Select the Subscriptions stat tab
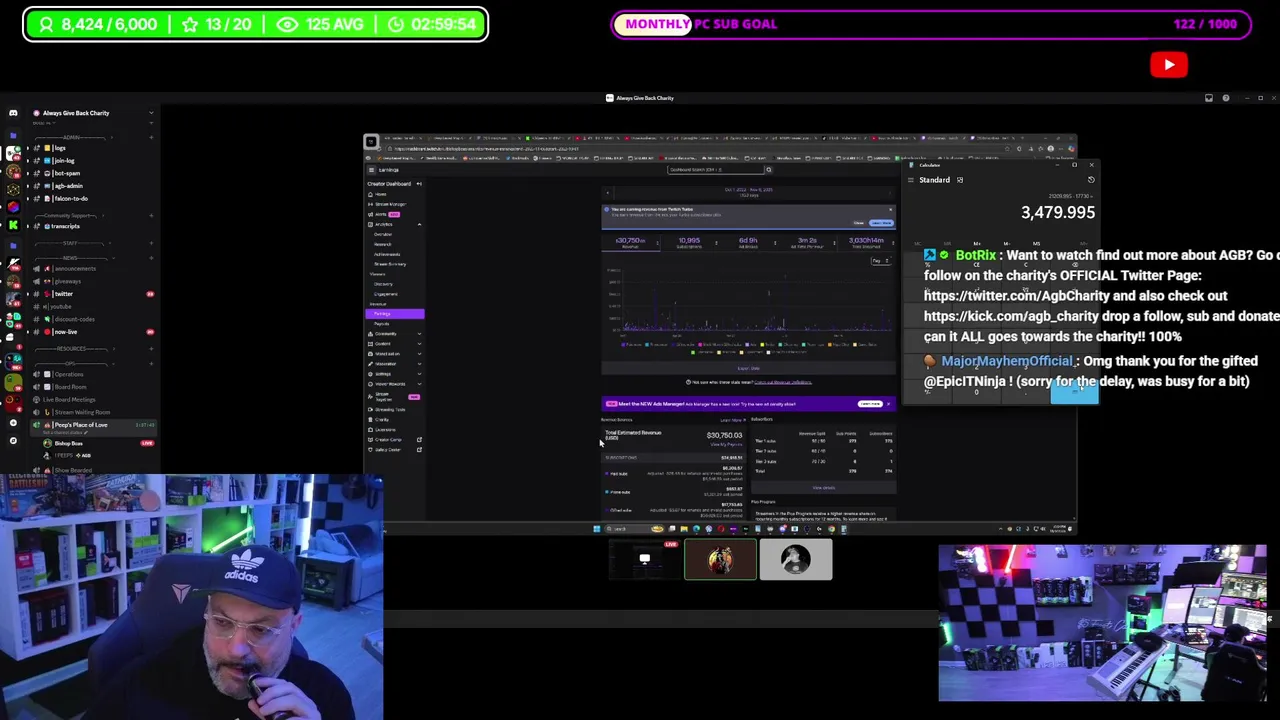1280x720 pixels. tap(690, 243)
